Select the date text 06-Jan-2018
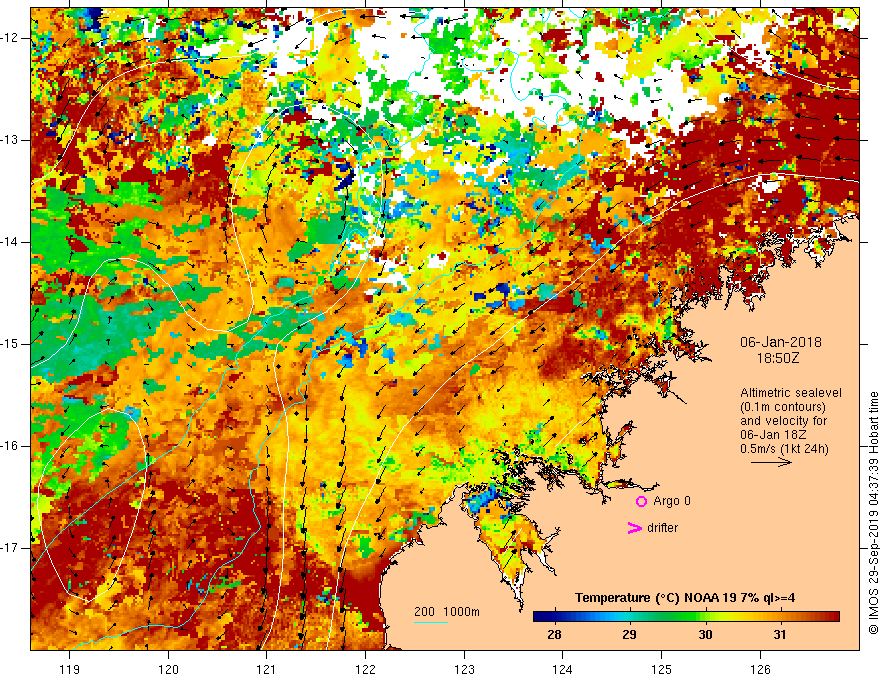This screenshot has width=880, height=680. pos(781,342)
